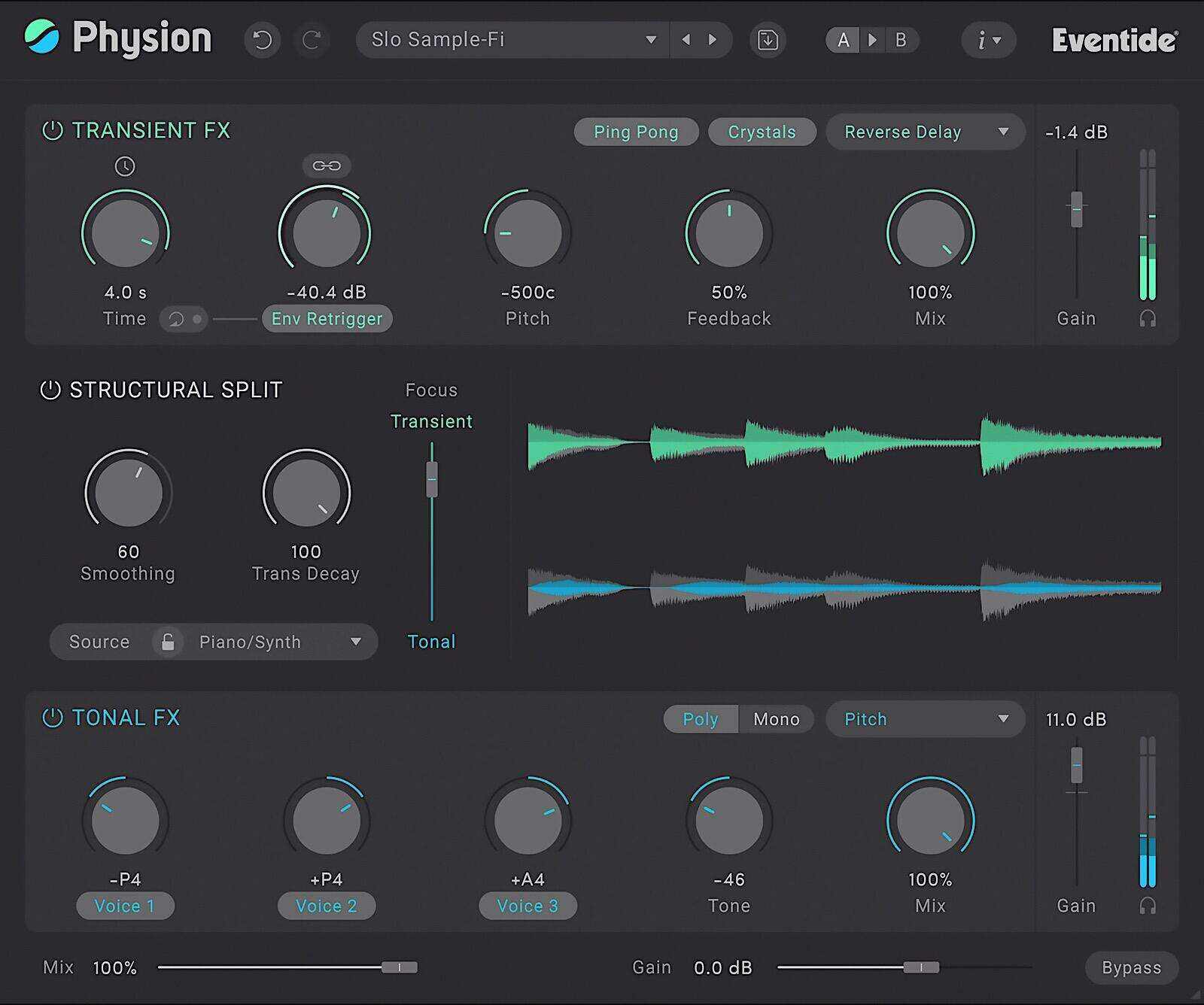Click the Voice 2 +P4 knob
The height and width of the screenshot is (1005, 1204).
327,820
